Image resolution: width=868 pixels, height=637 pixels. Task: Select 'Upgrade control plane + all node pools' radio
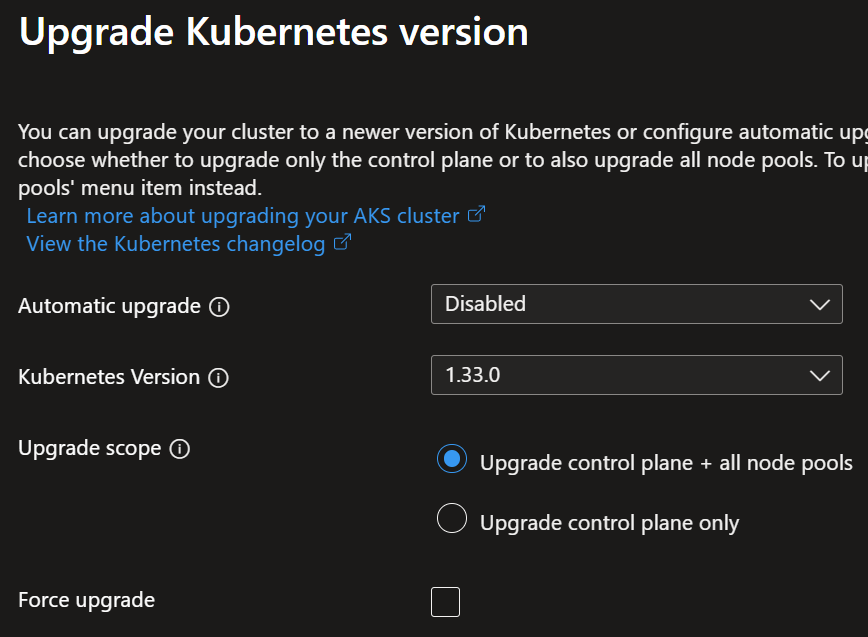tap(452, 459)
